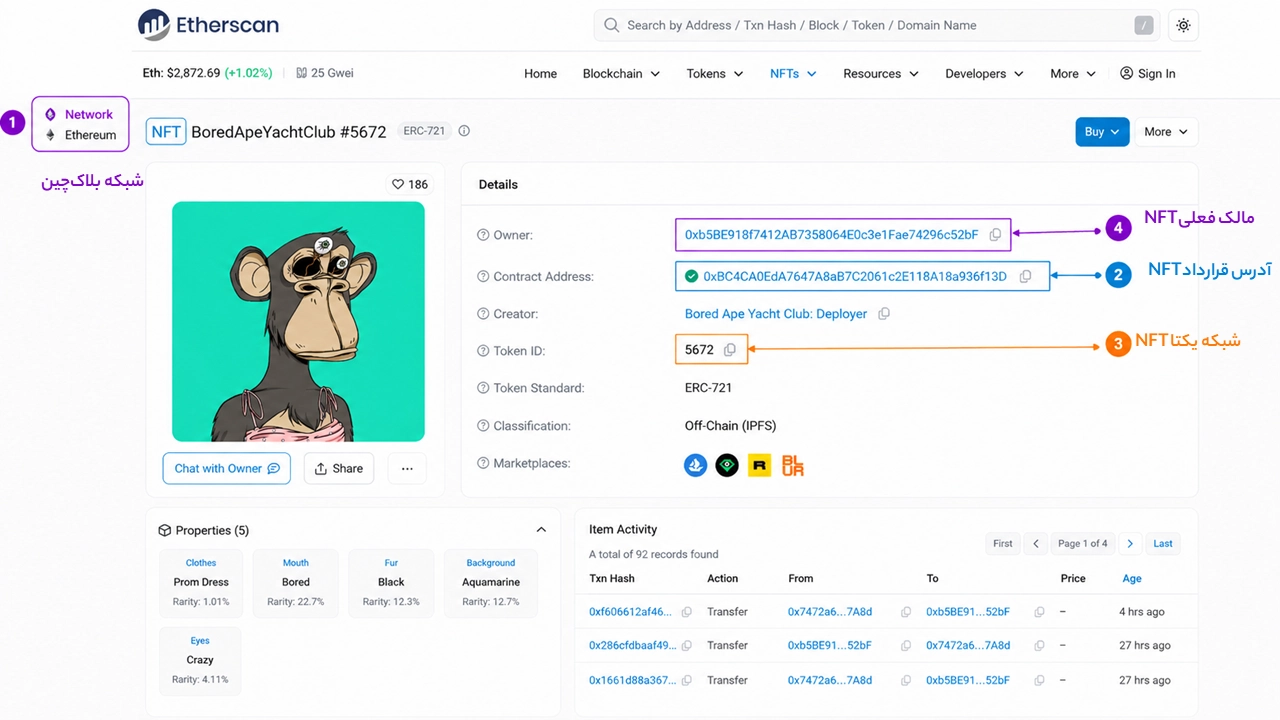The width and height of the screenshot is (1280, 720).
Task: Click the Chat with Owner button
Action: coord(226,469)
